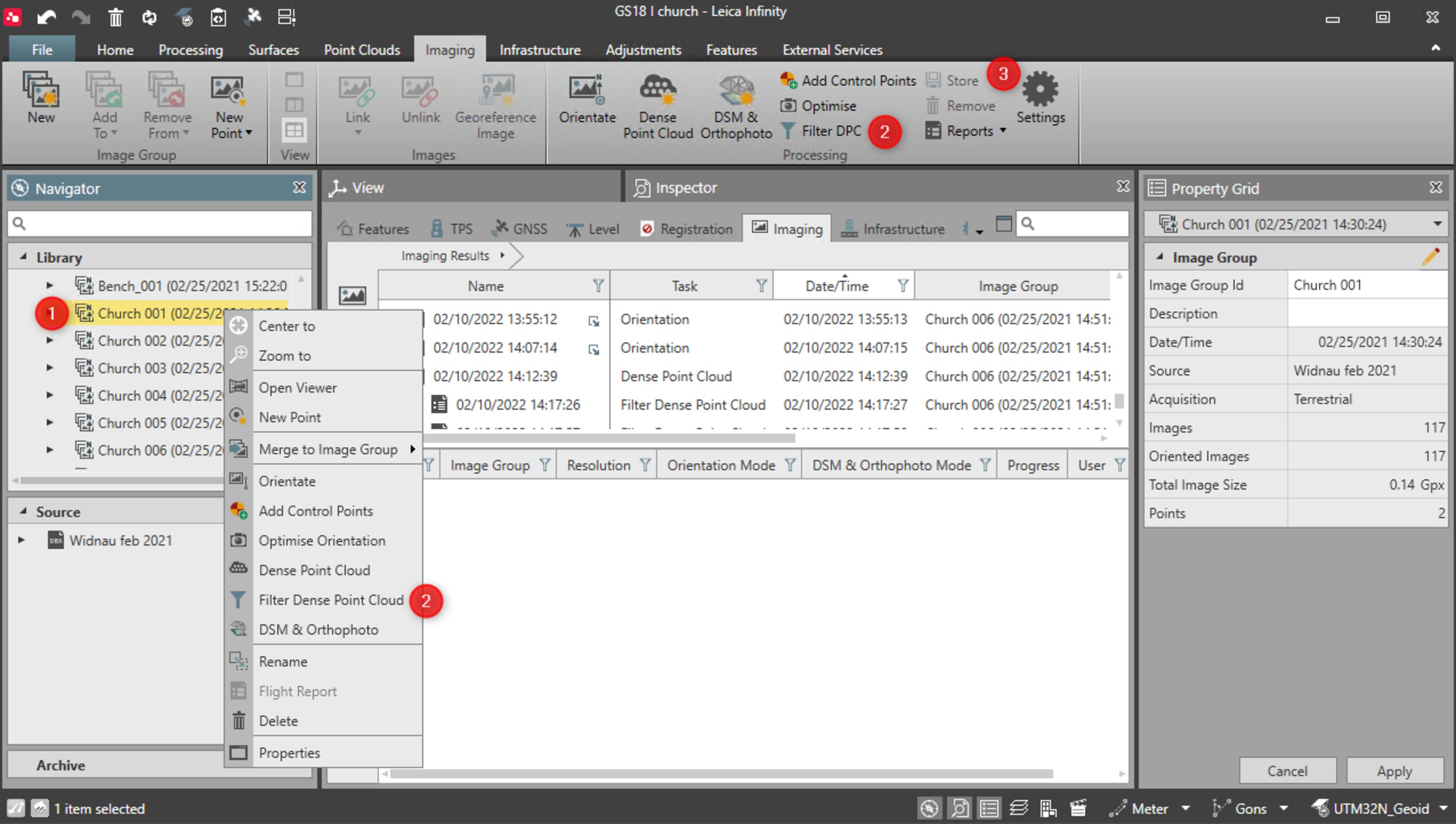Collapse the Image Group property section
Viewport: 1456px width, 824px height.
pyautogui.click(x=1160, y=257)
